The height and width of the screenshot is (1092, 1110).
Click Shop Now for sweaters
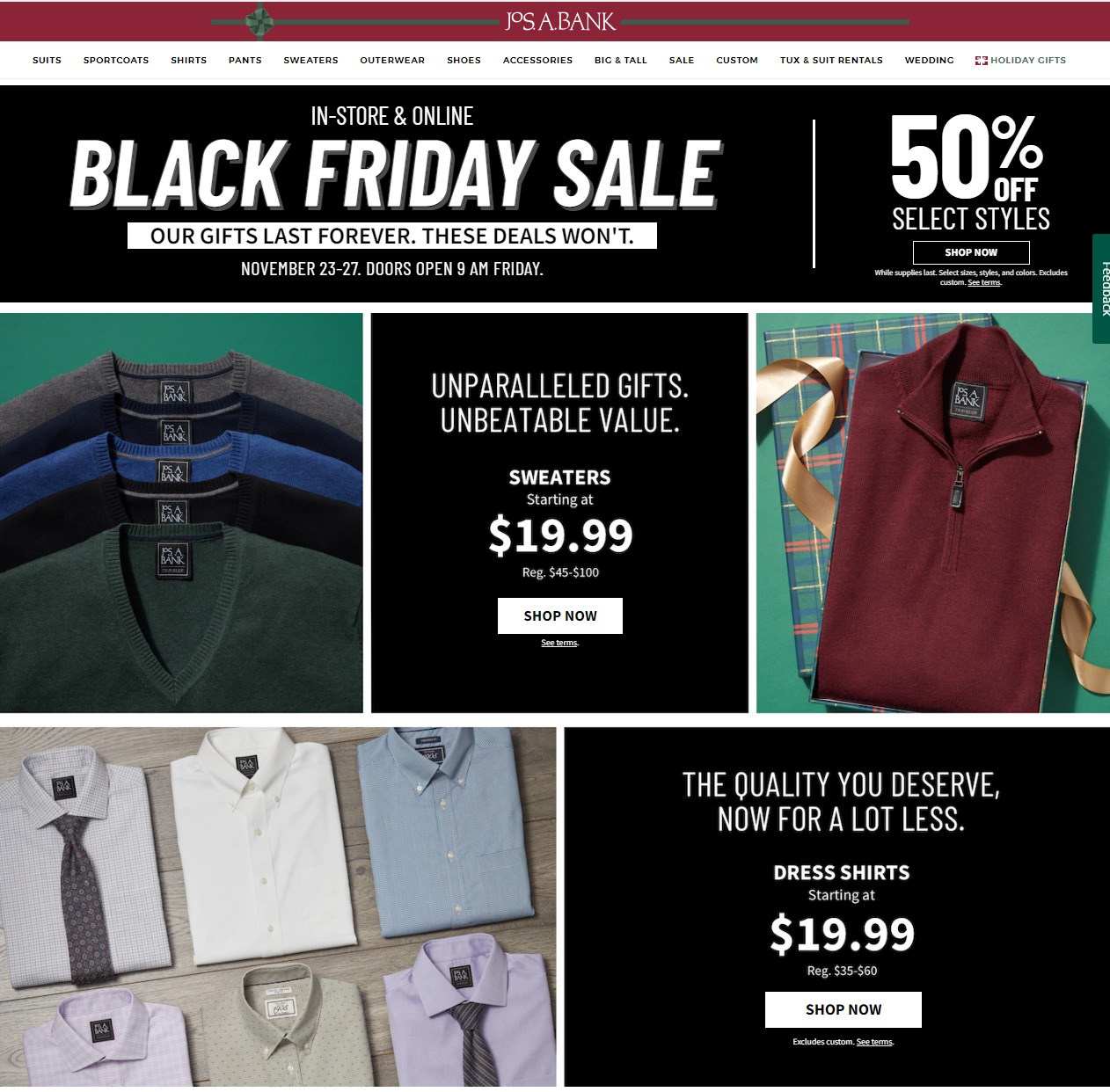pos(560,615)
